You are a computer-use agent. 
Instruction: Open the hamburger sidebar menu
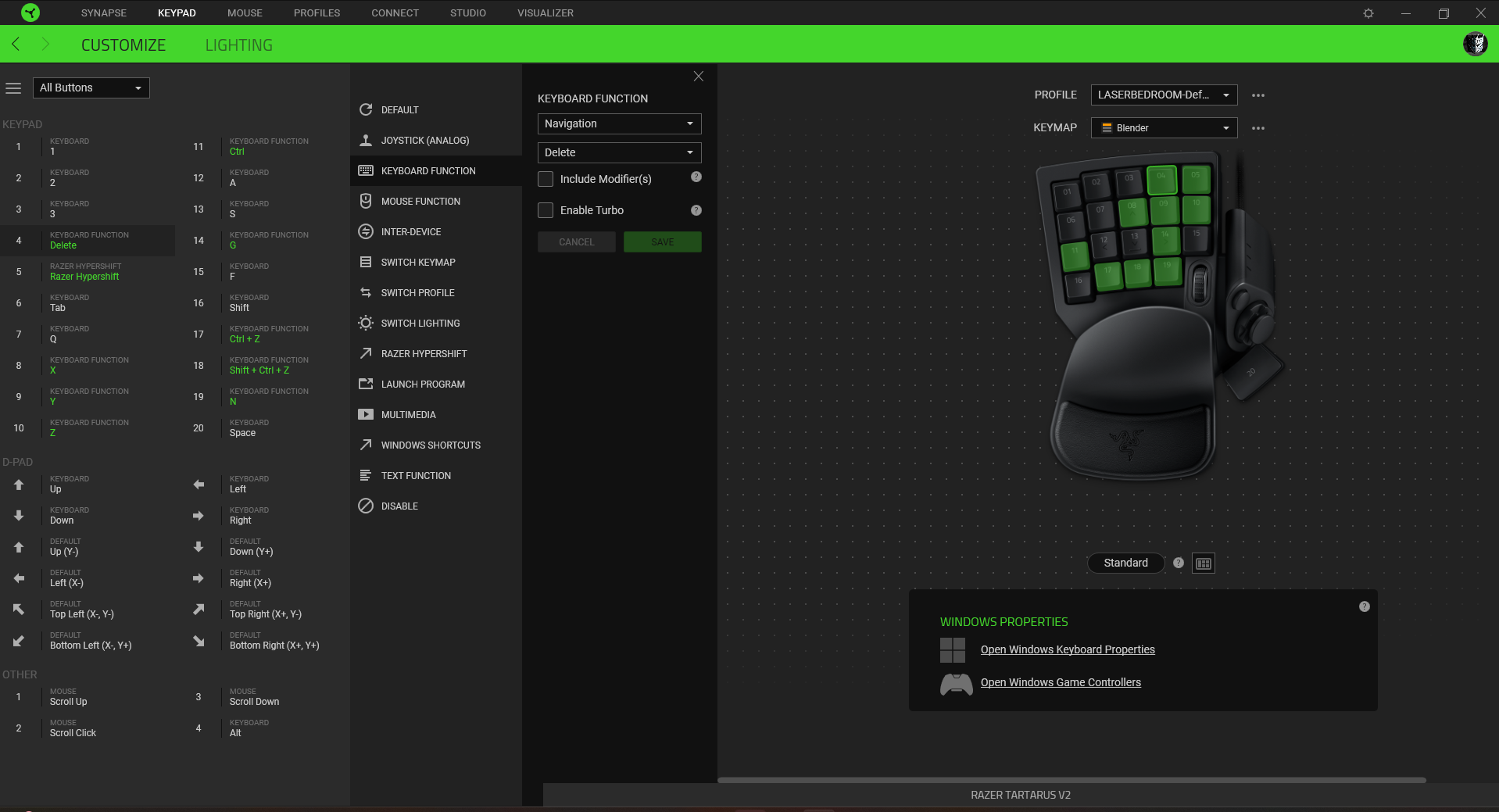13,88
